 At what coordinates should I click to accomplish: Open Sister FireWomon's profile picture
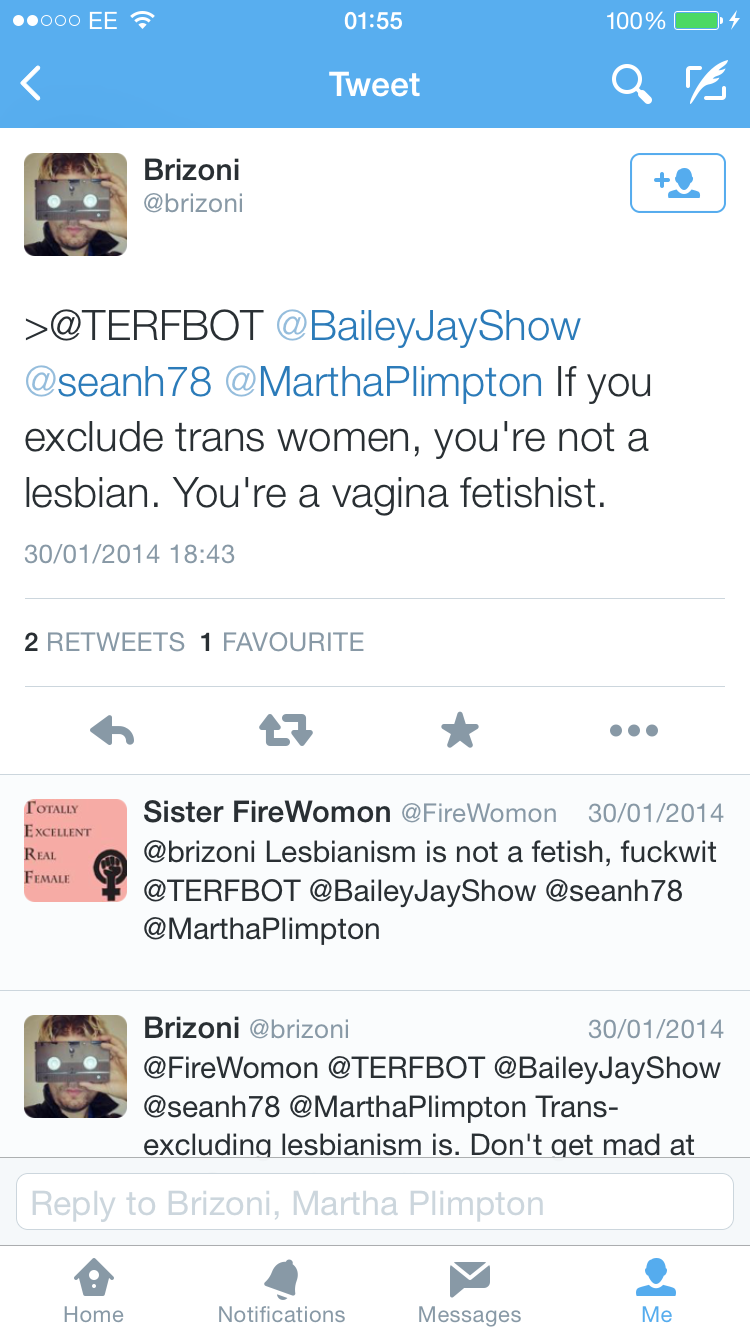(x=75, y=850)
